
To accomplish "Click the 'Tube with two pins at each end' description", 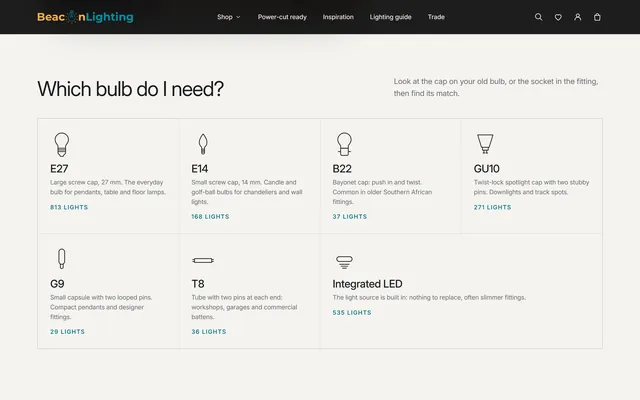I will (x=244, y=307).
